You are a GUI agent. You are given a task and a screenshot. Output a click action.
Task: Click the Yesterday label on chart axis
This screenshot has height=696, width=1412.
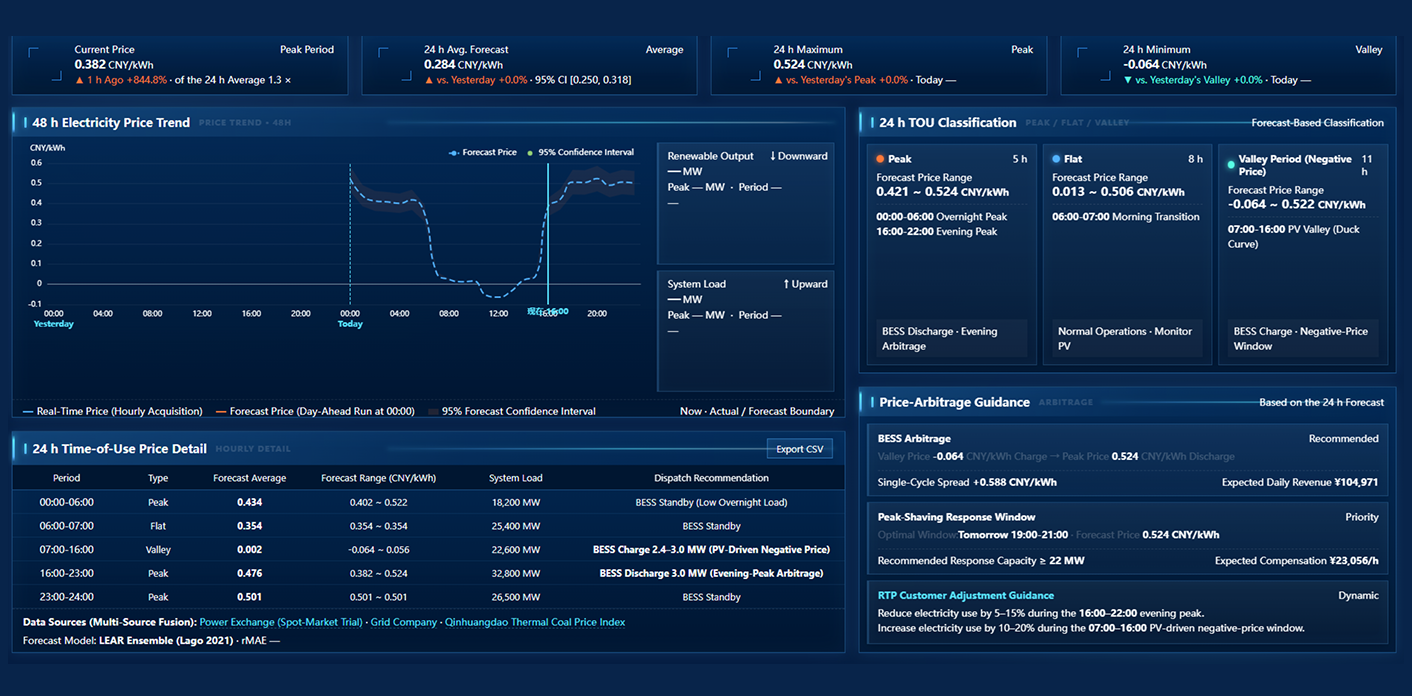pos(54,324)
